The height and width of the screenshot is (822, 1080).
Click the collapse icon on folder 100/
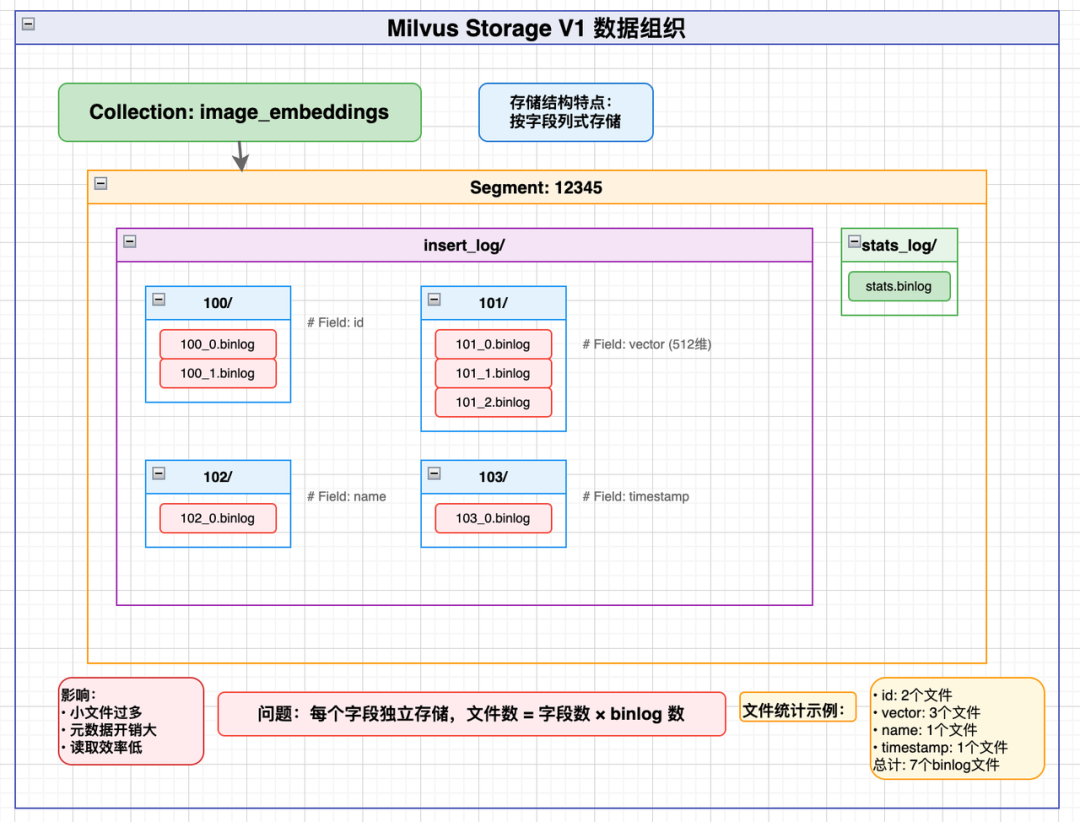(160, 298)
